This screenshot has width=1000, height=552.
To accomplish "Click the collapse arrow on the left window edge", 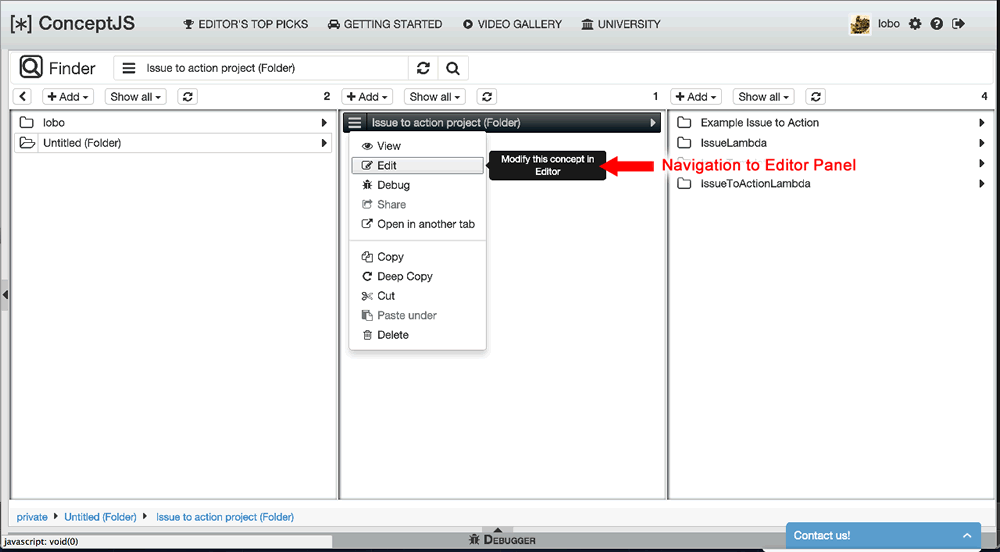I will tap(4, 294).
